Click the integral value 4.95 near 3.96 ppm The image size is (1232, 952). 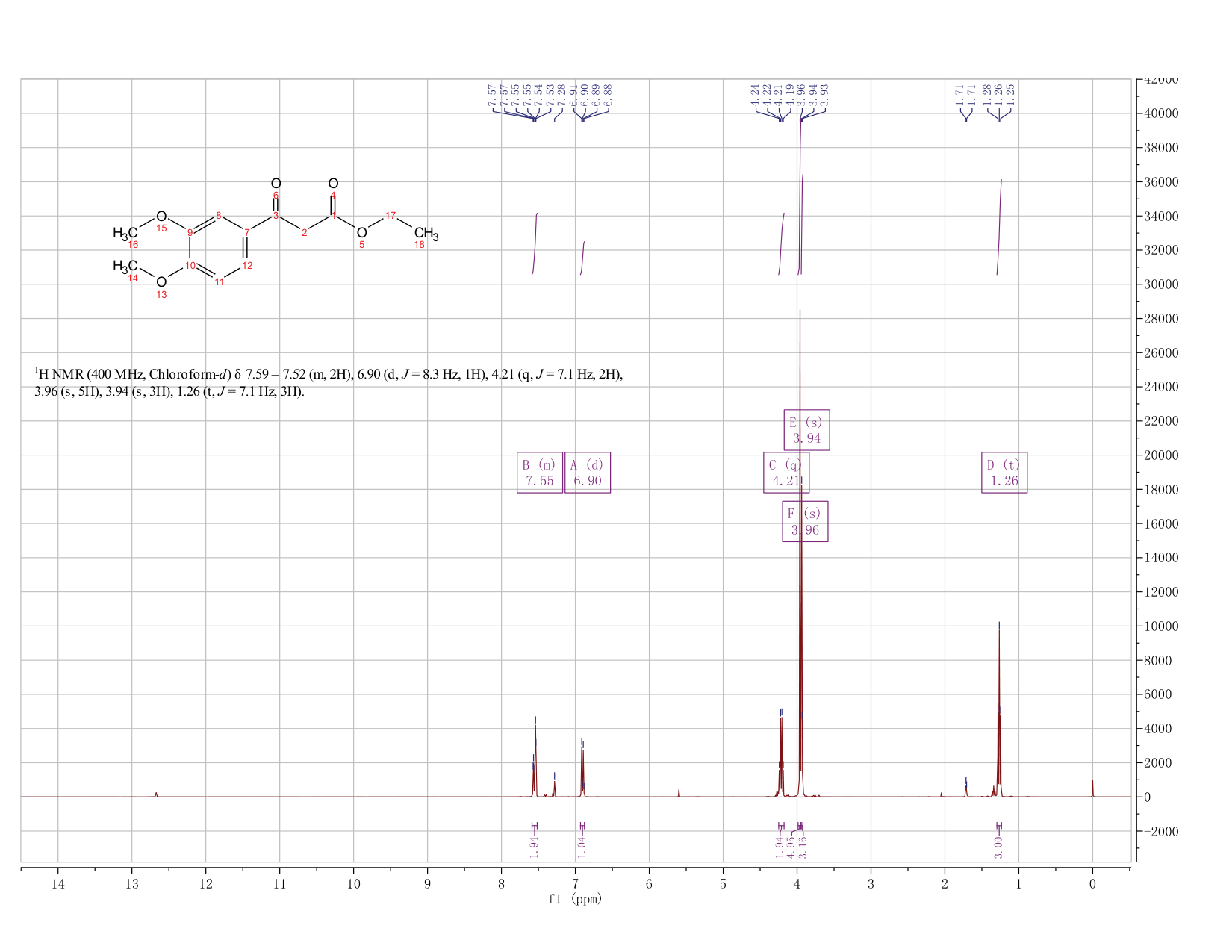pyautogui.click(x=791, y=847)
